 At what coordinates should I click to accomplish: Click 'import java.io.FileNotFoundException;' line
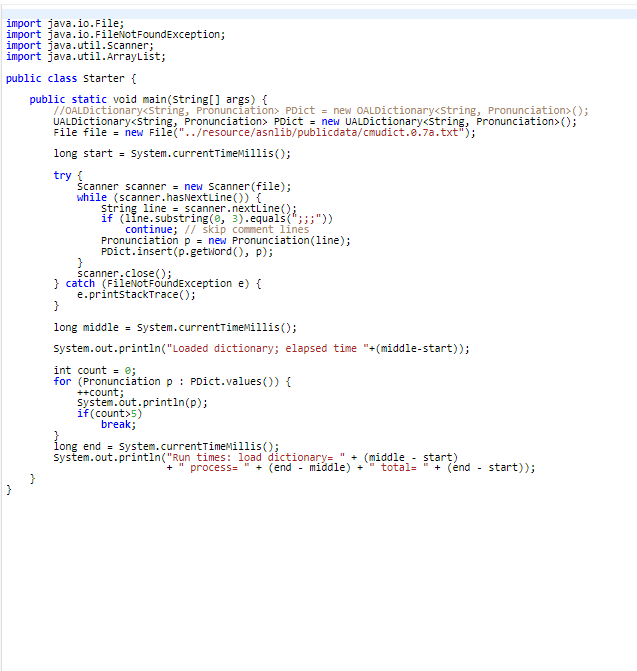point(116,35)
